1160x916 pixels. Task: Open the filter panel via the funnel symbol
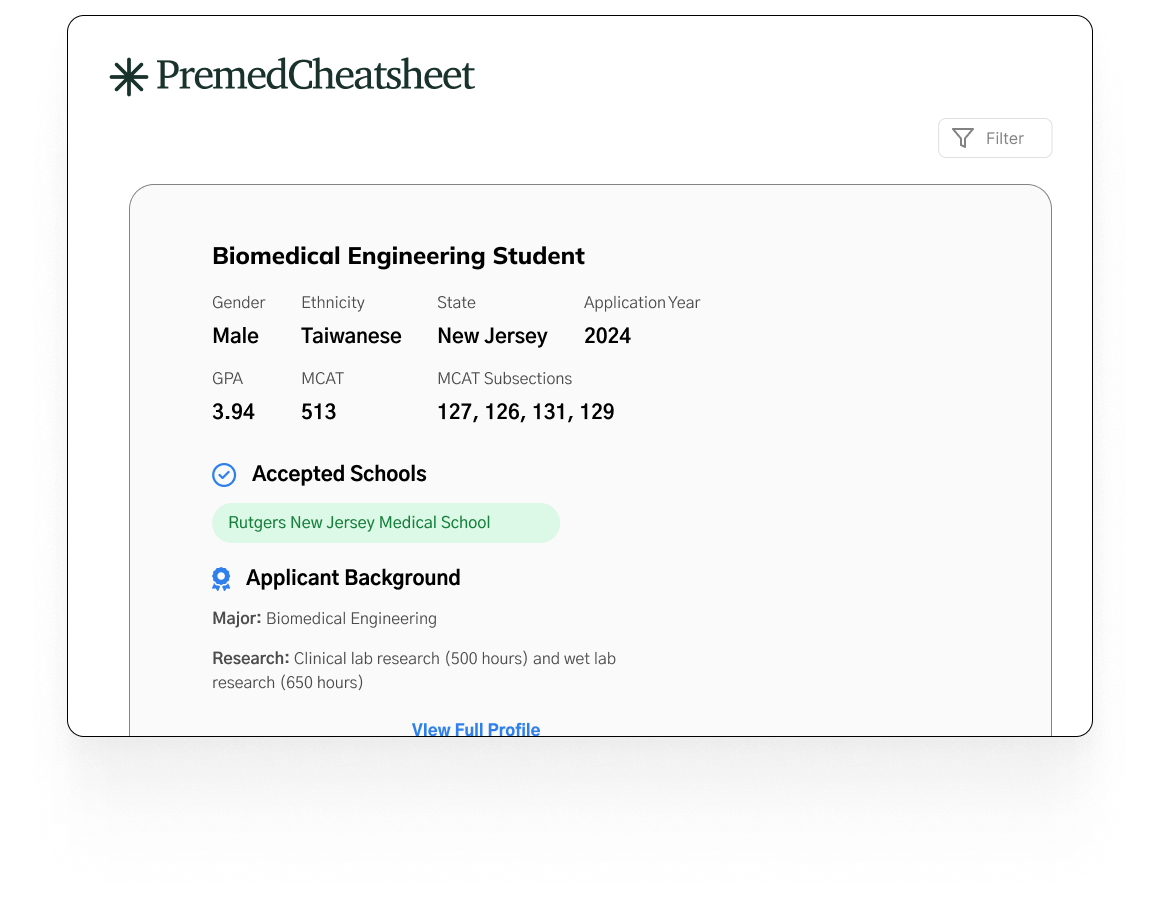963,138
